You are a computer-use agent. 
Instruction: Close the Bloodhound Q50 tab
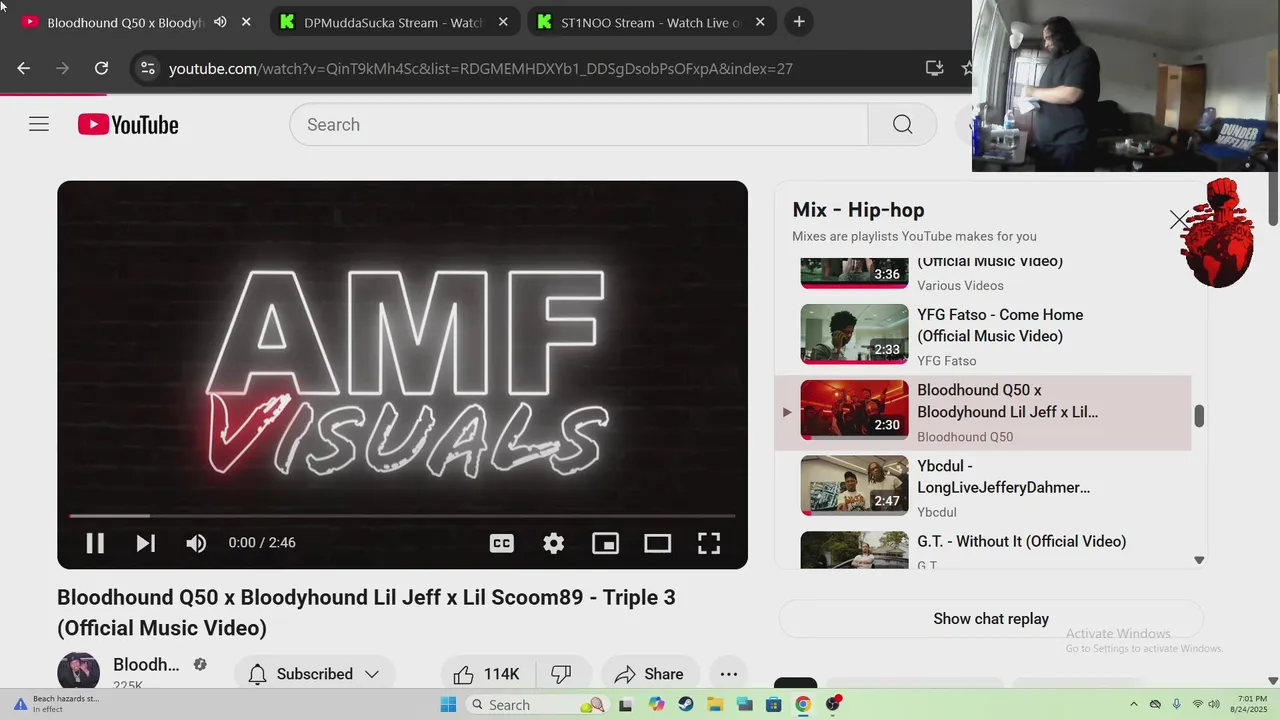246,22
